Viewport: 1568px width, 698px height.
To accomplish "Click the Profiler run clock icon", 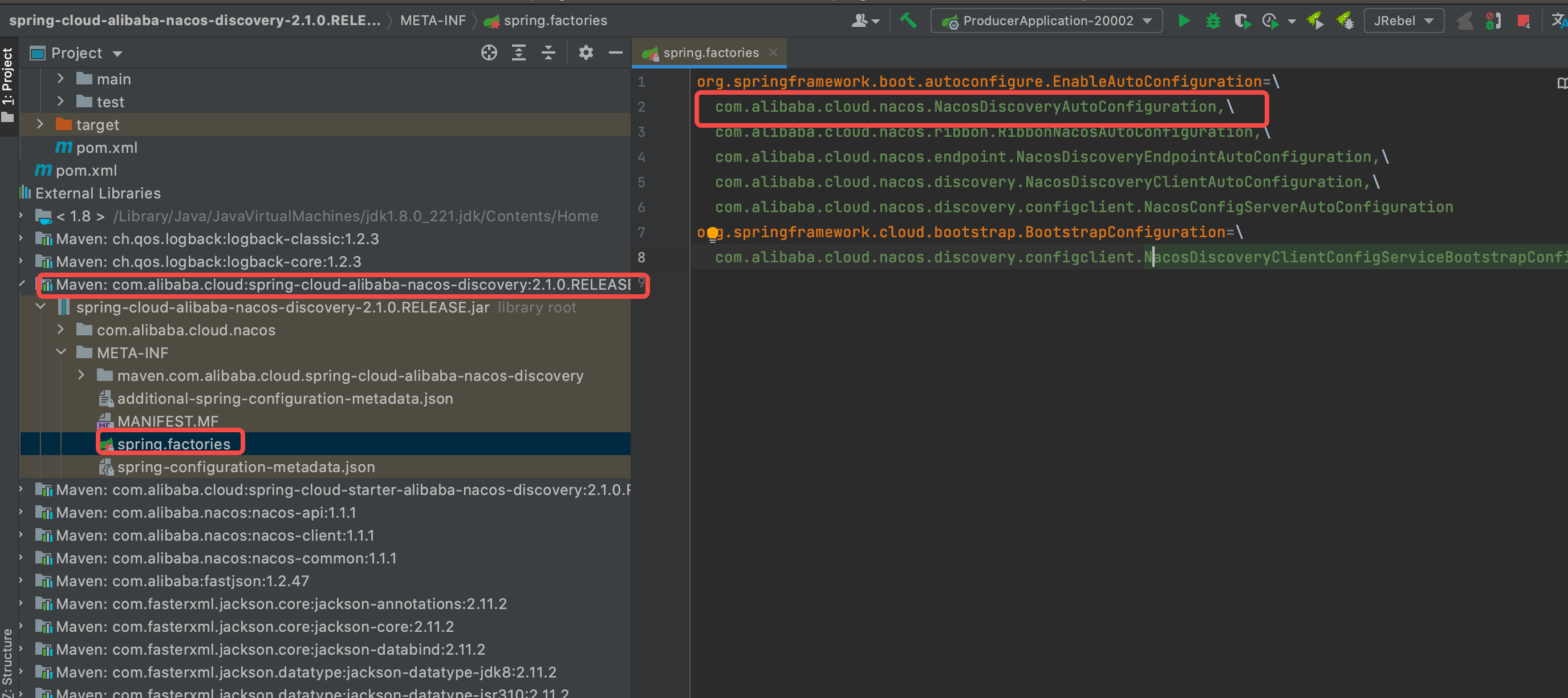I will [x=1270, y=21].
